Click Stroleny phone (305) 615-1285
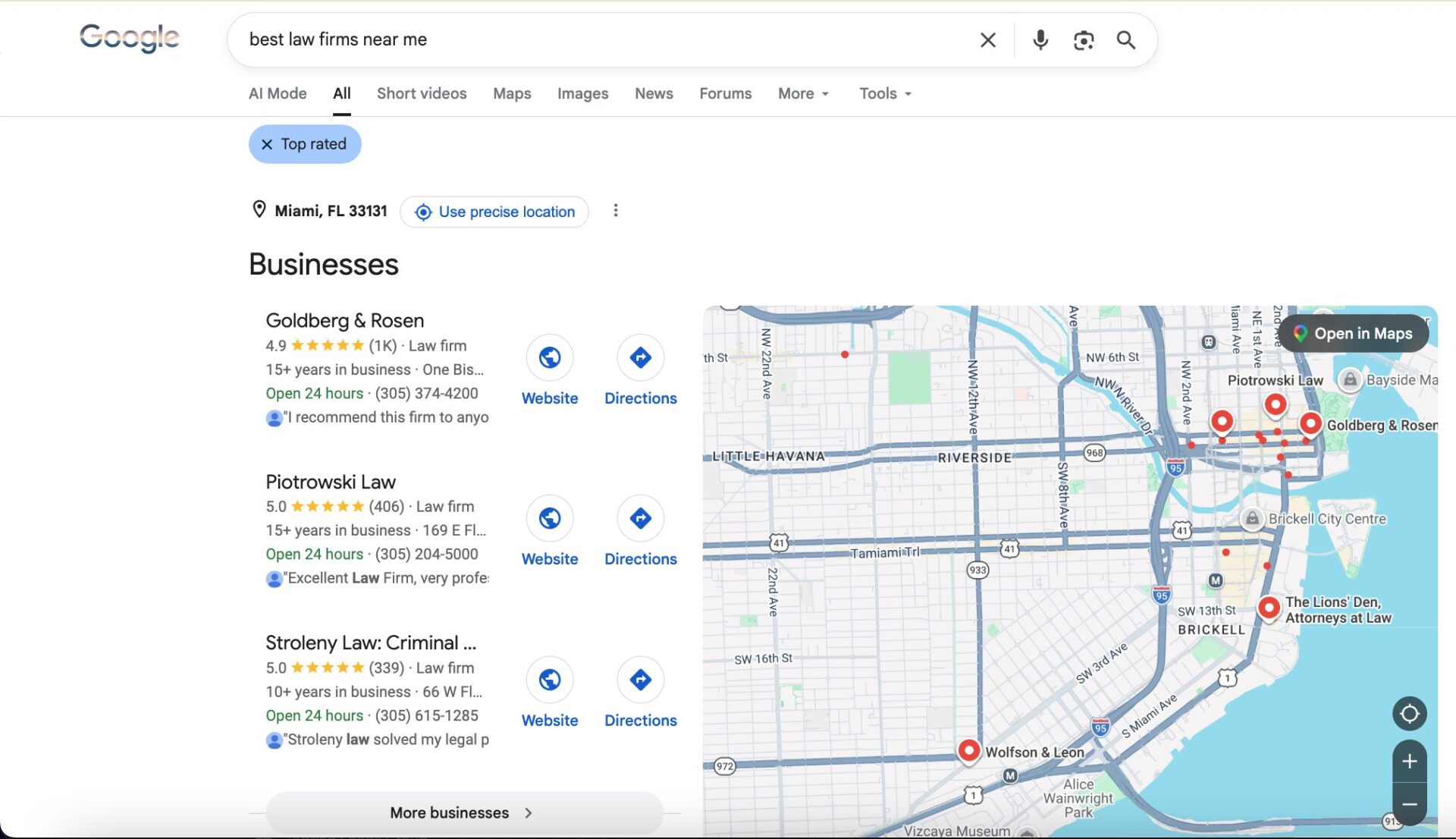This screenshot has height=839, width=1456. point(427,715)
